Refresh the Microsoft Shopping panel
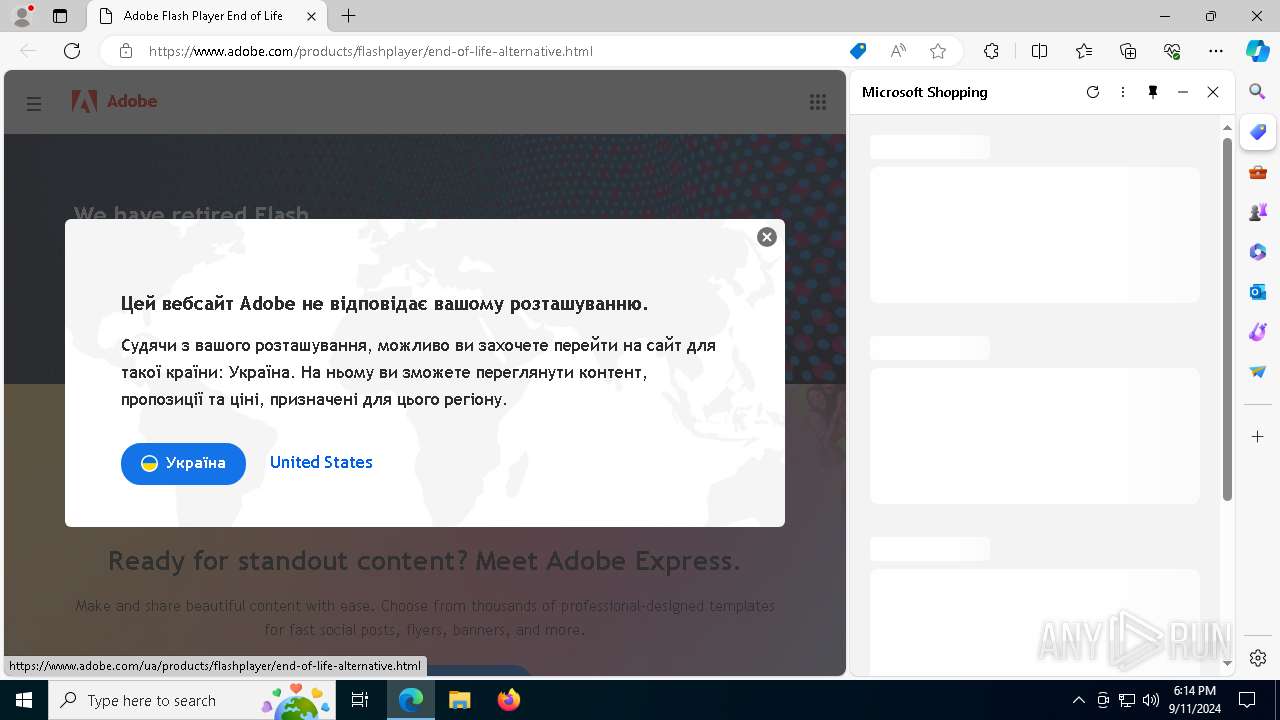Image resolution: width=1280 pixels, height=720 pixels. (x=1093, y=92)
